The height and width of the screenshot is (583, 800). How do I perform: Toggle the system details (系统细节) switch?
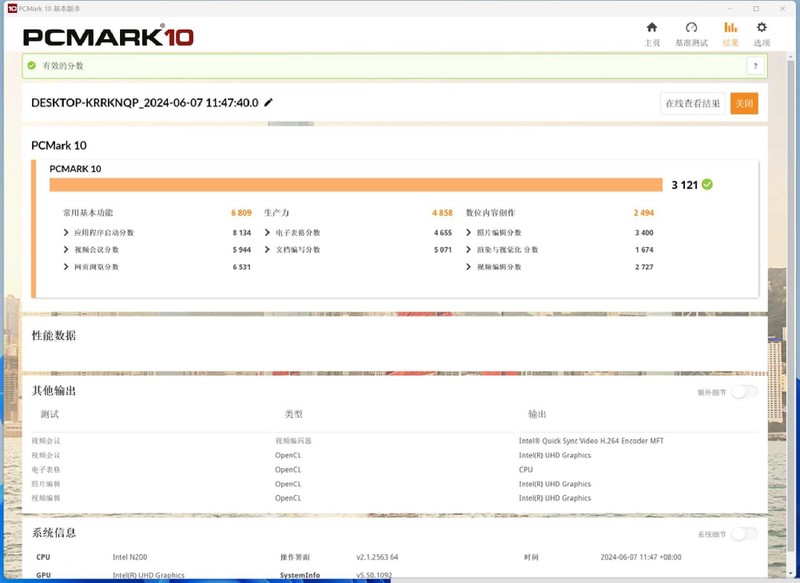pos(744,534)
